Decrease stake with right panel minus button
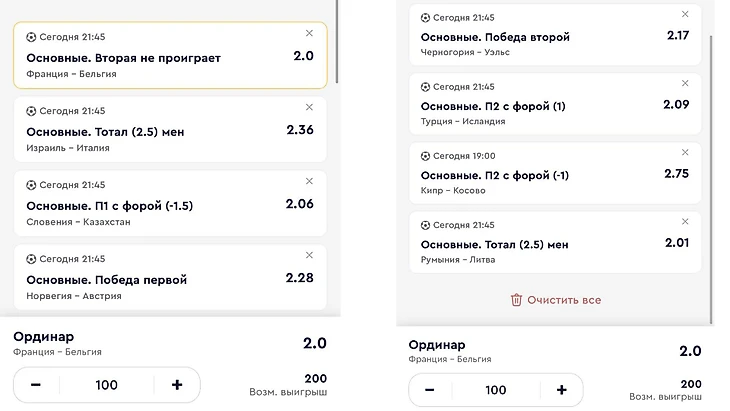730x411 pixels. [x=429, y=390]
